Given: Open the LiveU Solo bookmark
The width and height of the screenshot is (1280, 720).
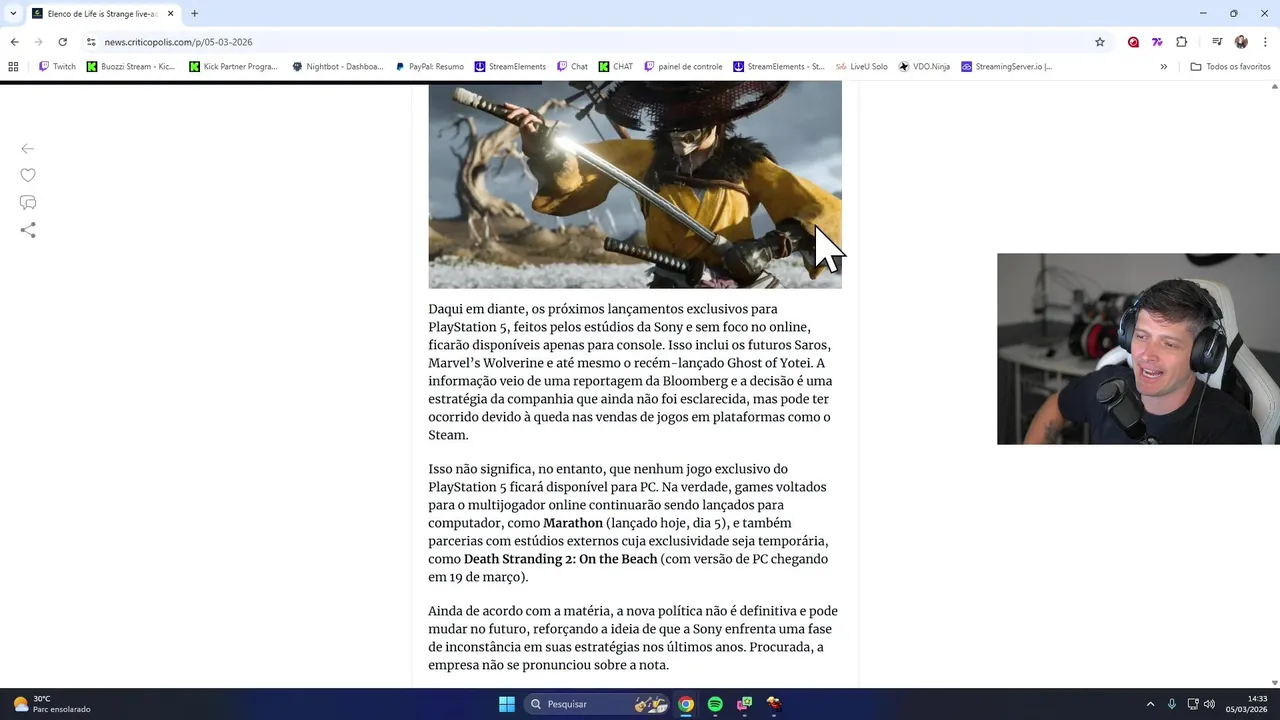Looking at the screenshot, I should point(861,67).
